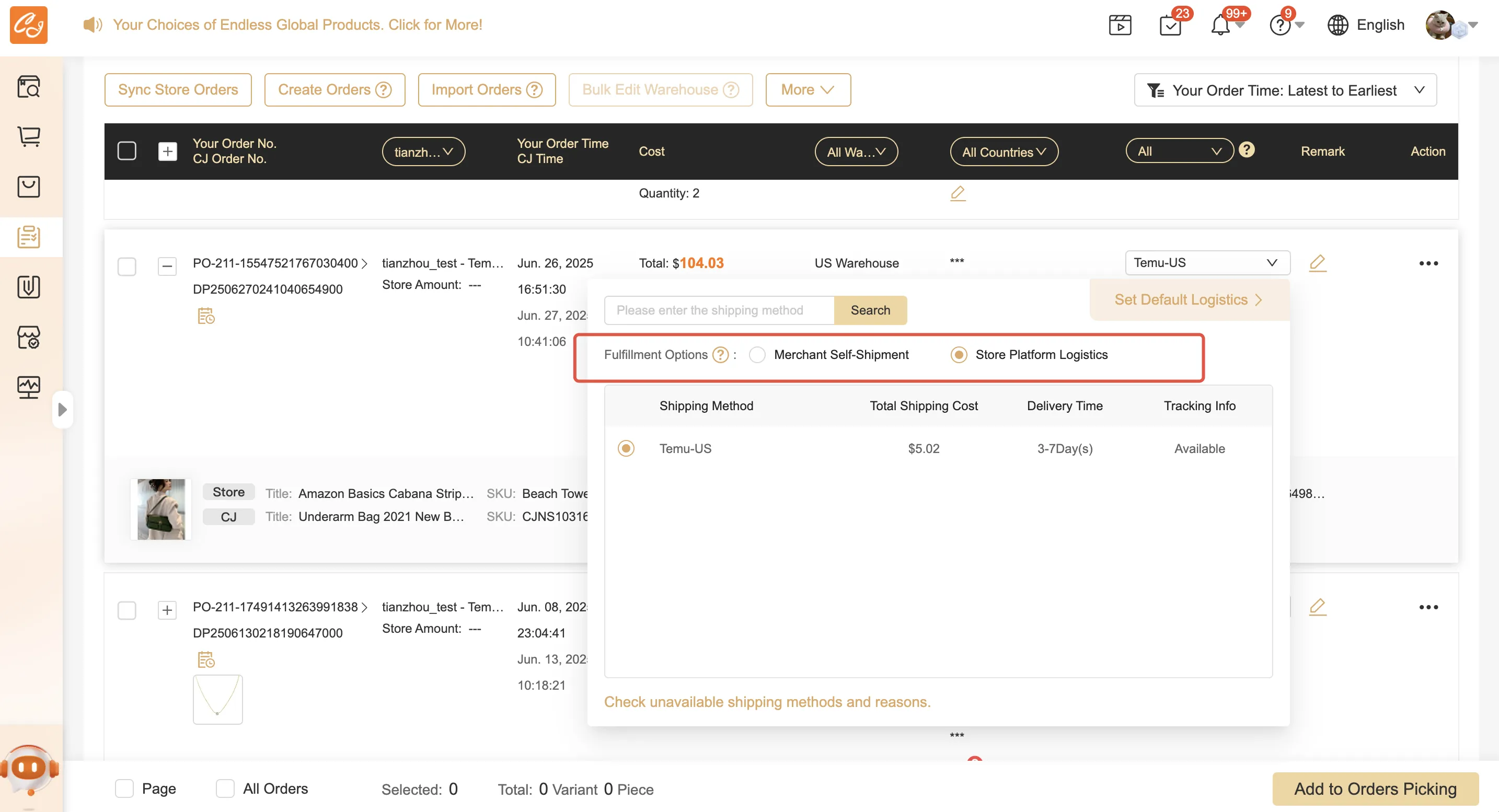Open the video tutorial icon in header
The width and height of the screenshot is (1499, 812).
click(x=1120, y=26)
